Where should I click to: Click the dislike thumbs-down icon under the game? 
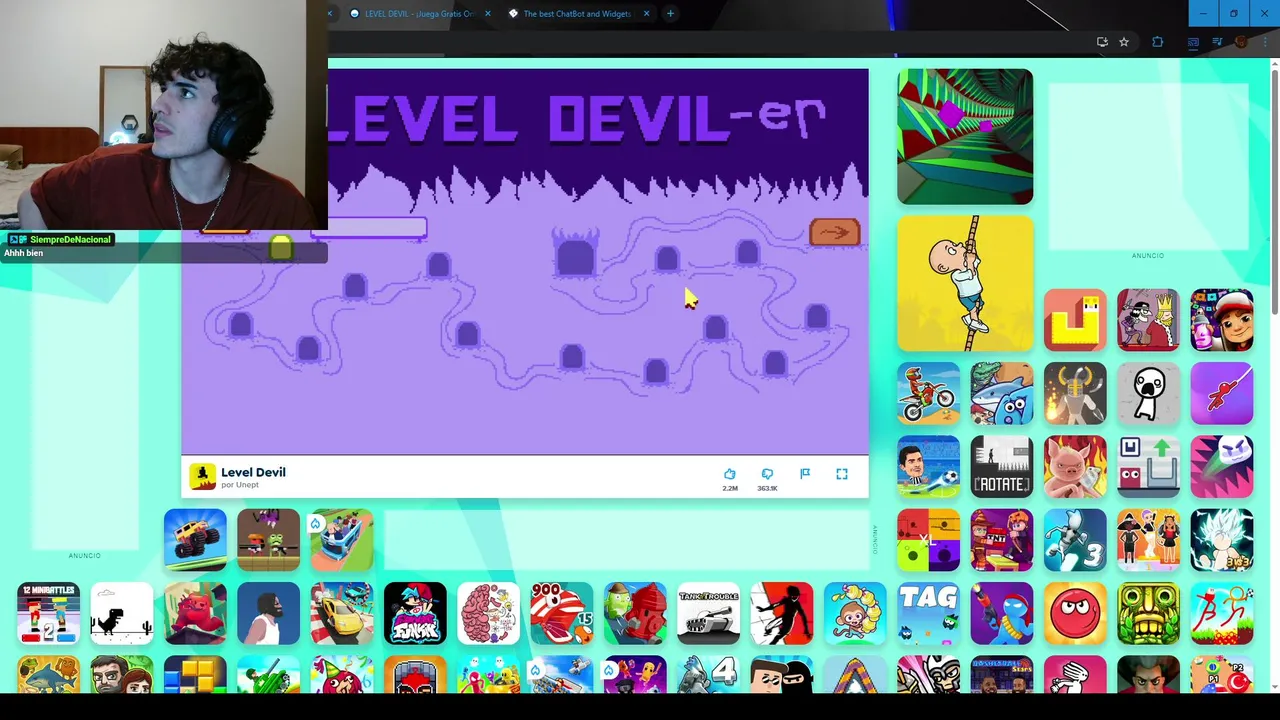pos(767,474)
